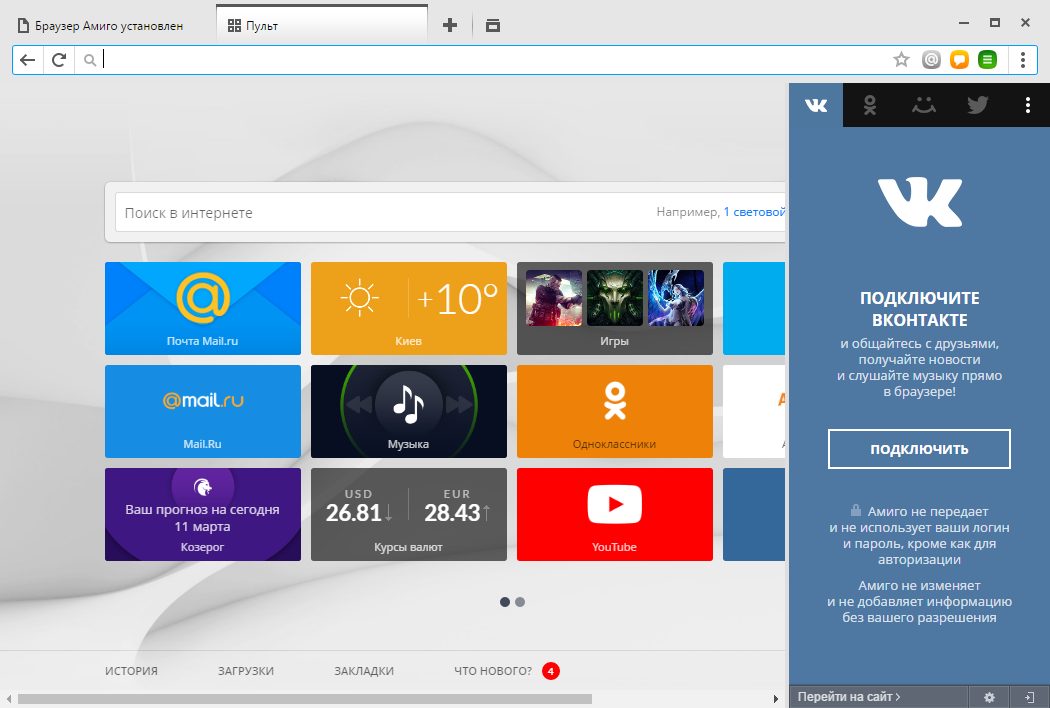Screen dimensions: 1050x708
Task: Click the large VK logo in the panel
Action: click(919, 202)
